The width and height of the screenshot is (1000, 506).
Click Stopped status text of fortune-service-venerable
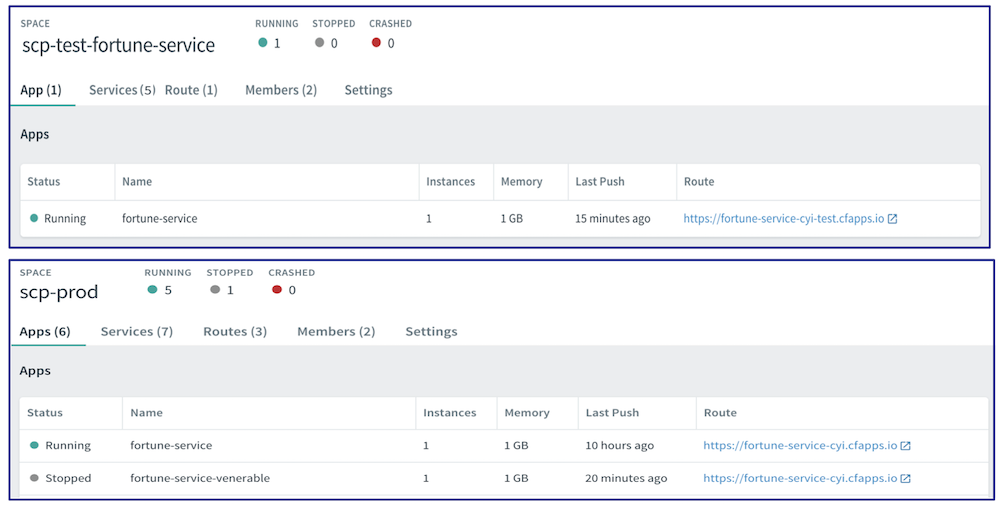[68, 478]
